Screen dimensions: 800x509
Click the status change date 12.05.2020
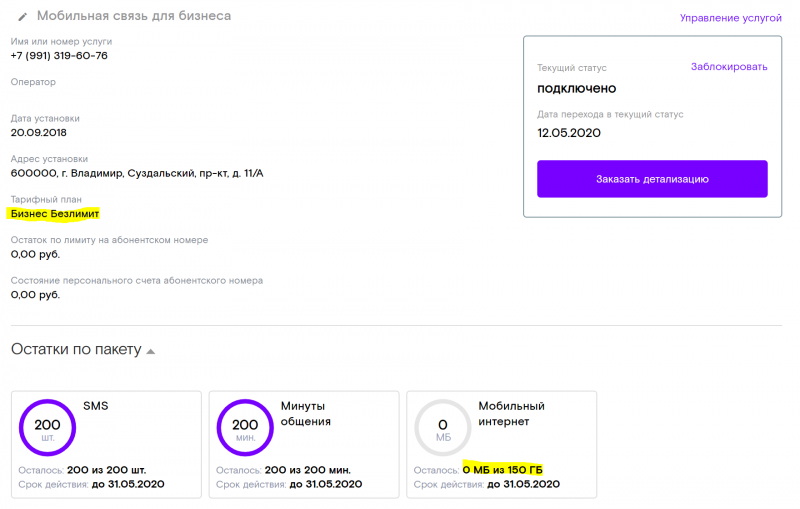(569, 133)
